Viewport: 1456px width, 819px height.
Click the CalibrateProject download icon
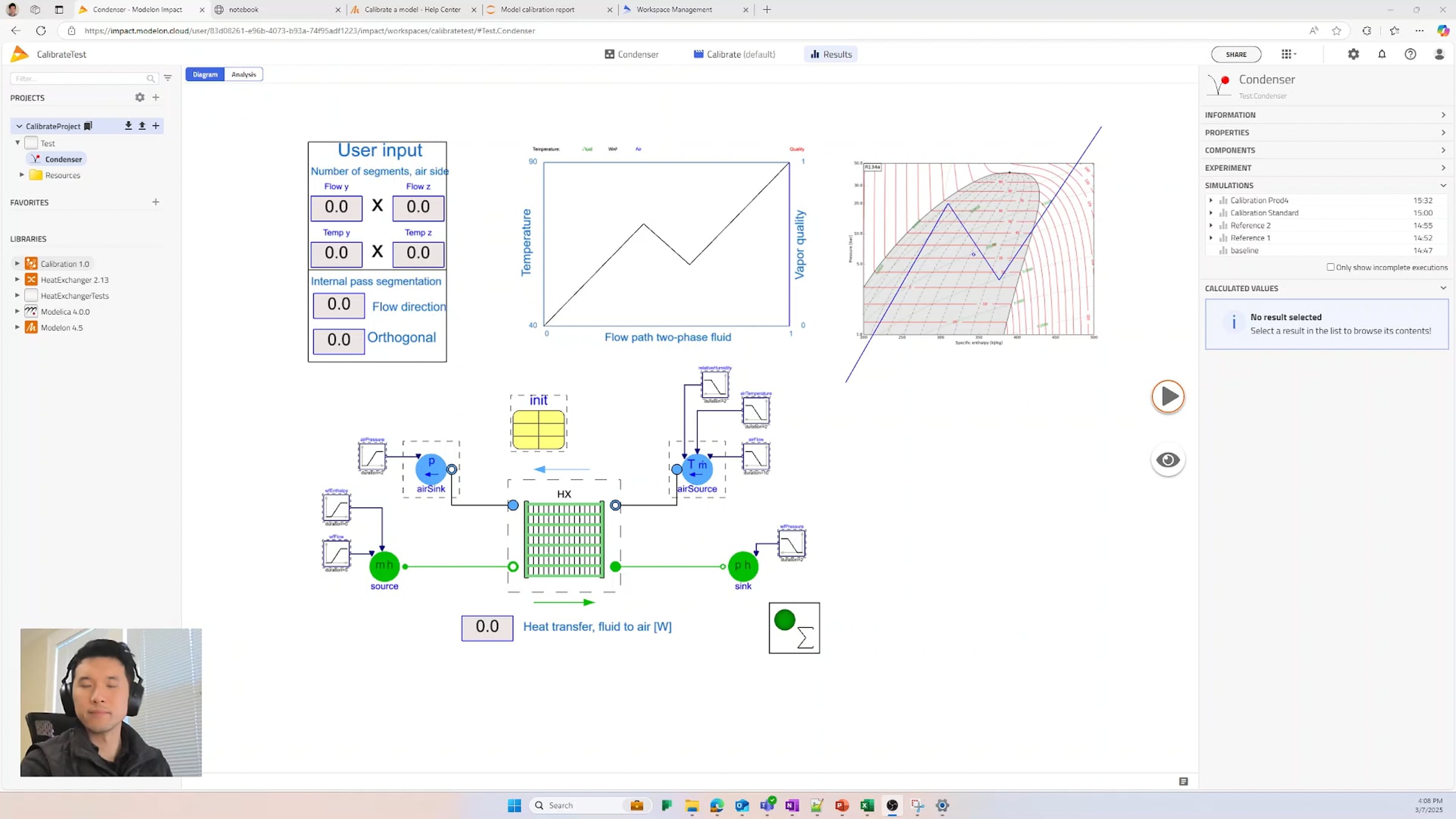point(128,126)
